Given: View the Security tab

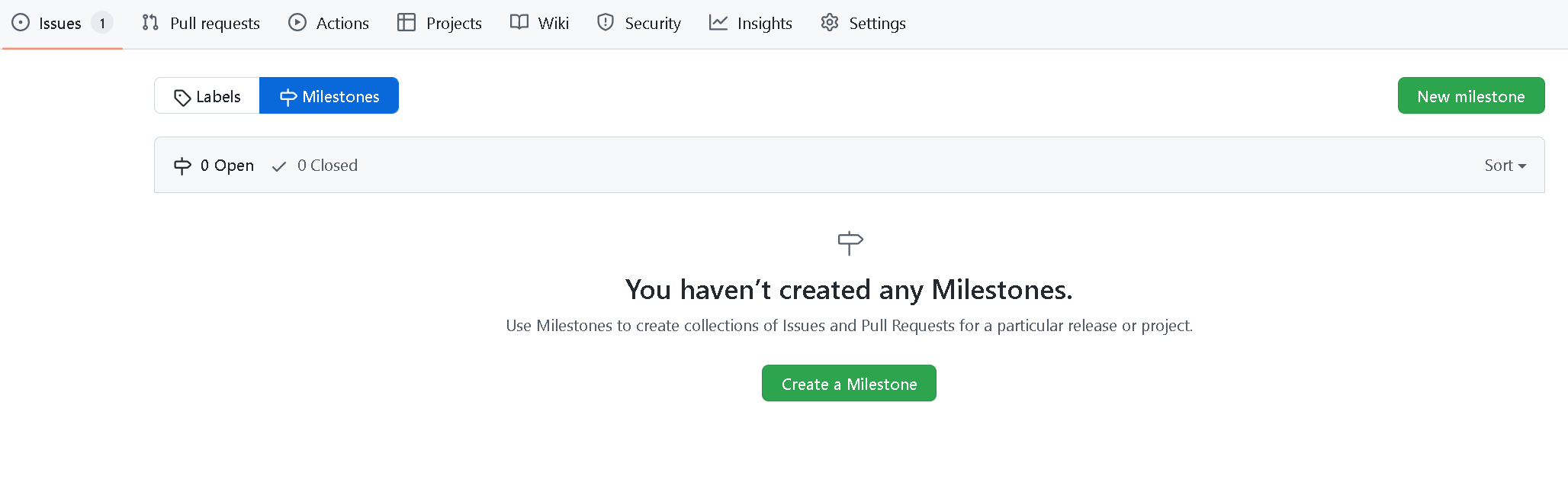Looking at the screenshot, I should (639, 24).
